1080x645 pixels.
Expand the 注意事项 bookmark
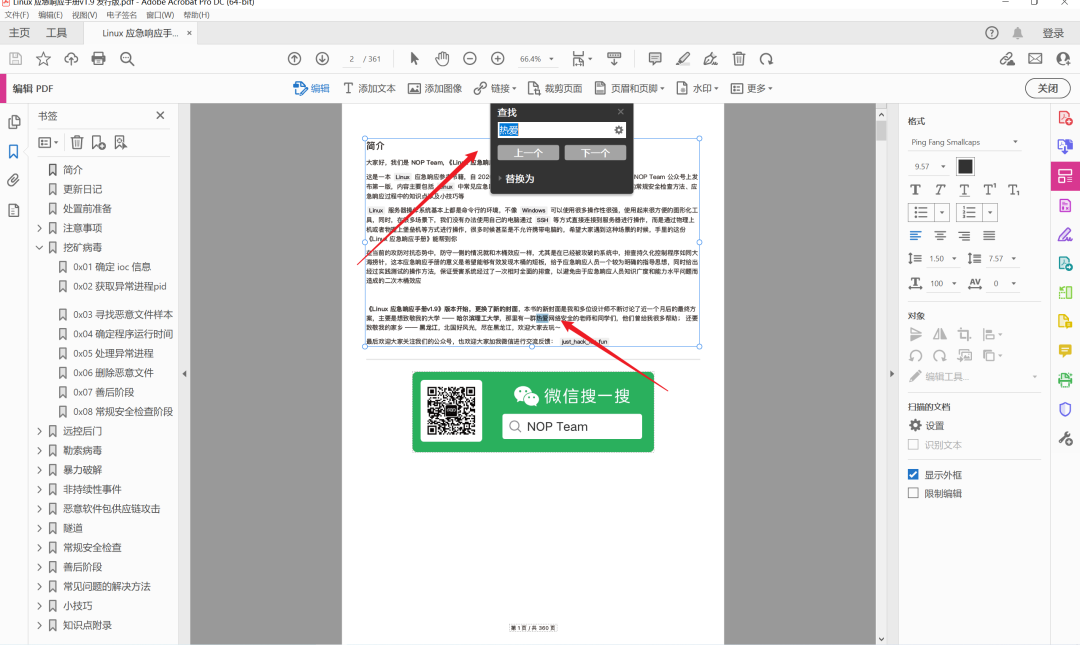tap(39, 228)
